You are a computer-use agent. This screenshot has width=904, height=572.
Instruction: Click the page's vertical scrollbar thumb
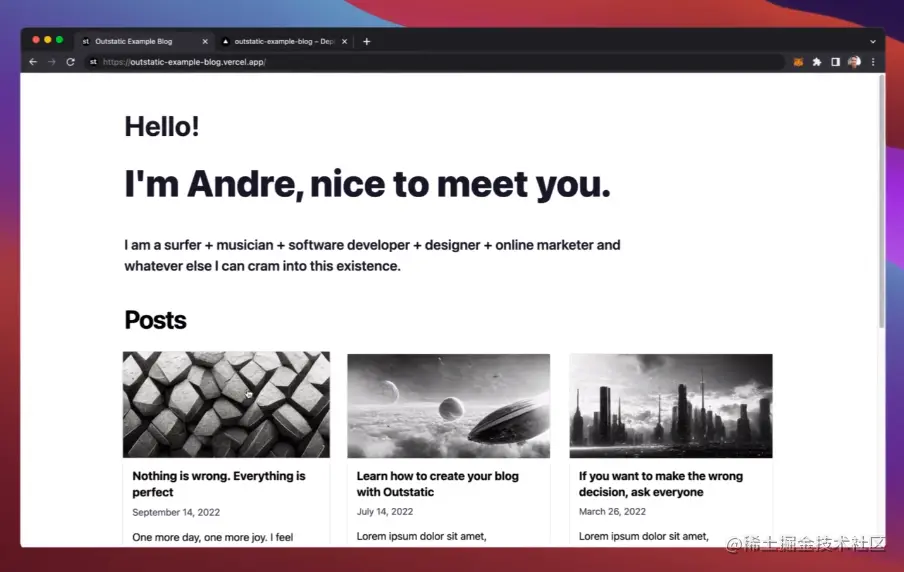[881, 202]
